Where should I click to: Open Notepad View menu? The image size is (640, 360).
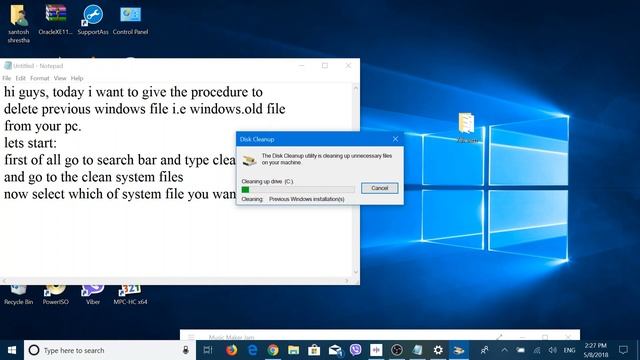[x=60, y=78]
